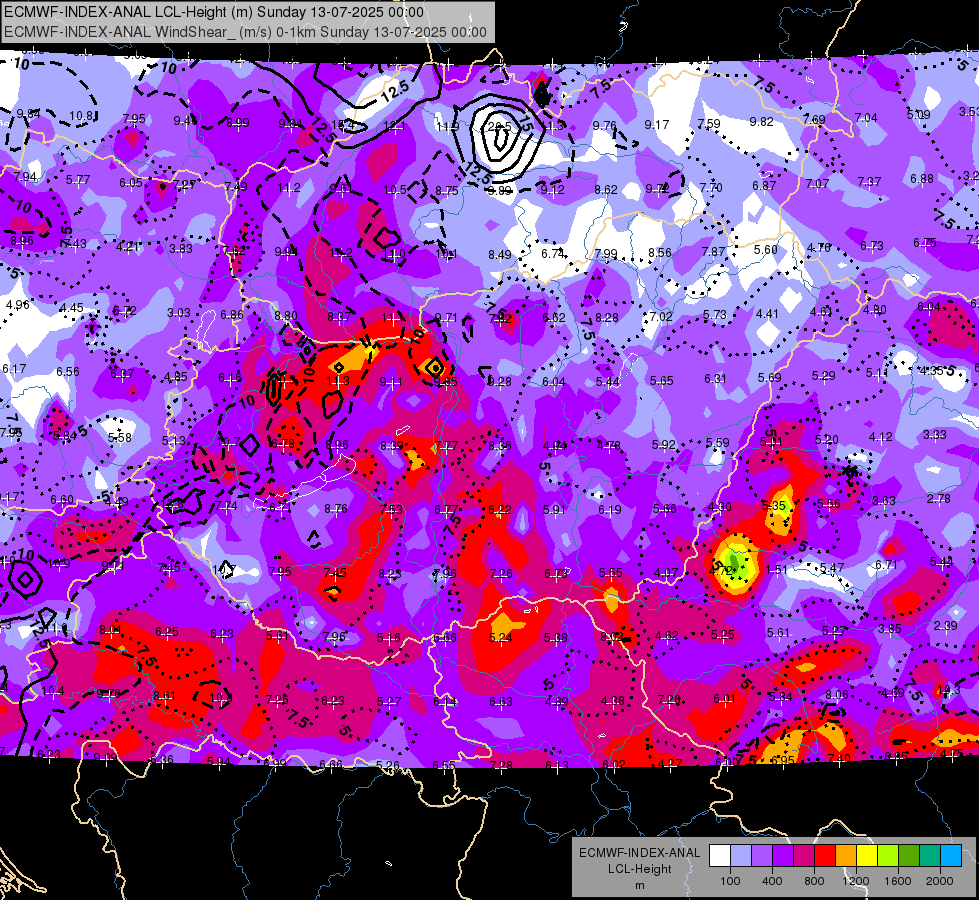
Task: Click the grid value 6.86
Action: coord(232,315)
